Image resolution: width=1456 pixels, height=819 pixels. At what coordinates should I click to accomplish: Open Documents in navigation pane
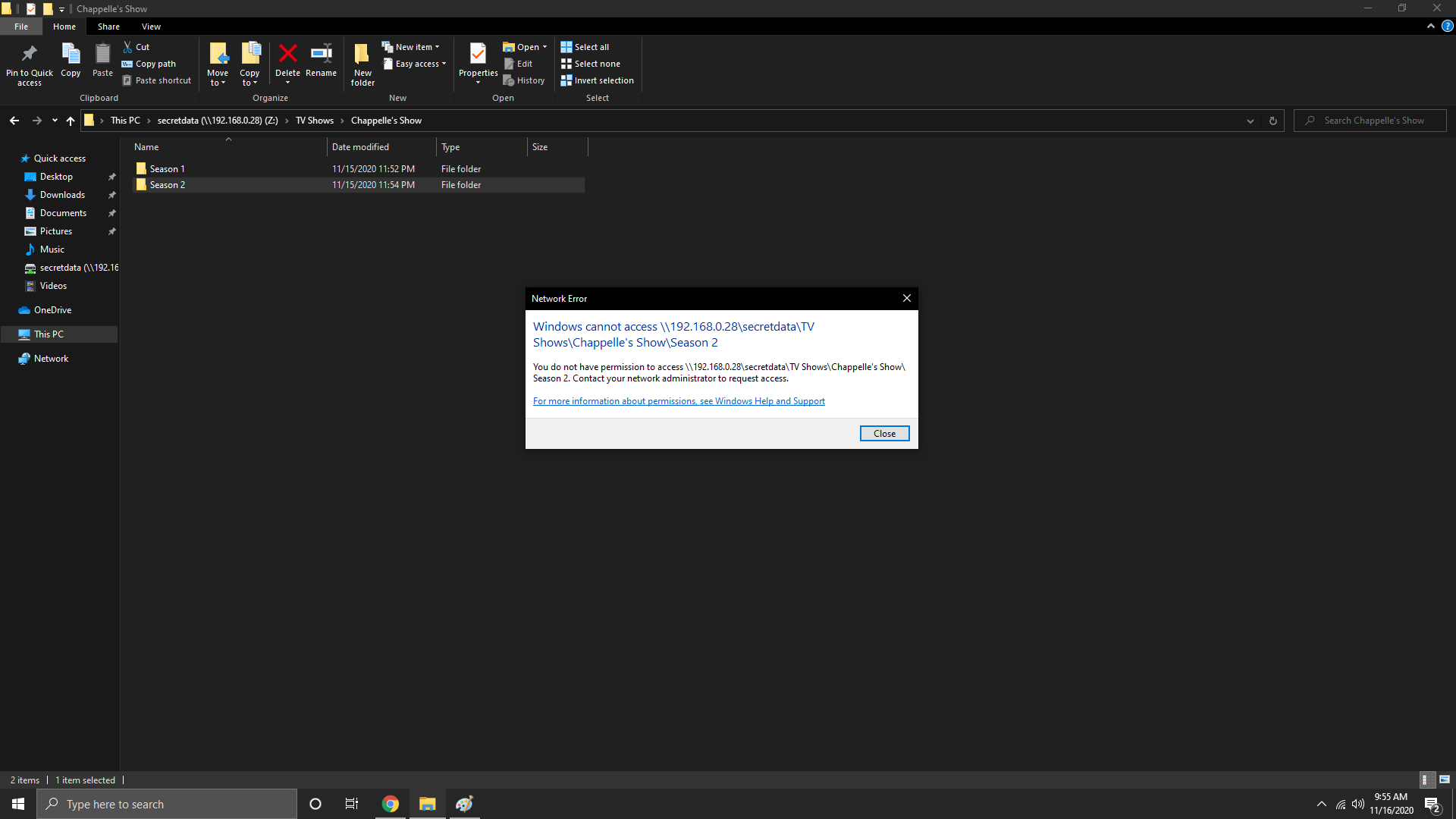(63, 213)
